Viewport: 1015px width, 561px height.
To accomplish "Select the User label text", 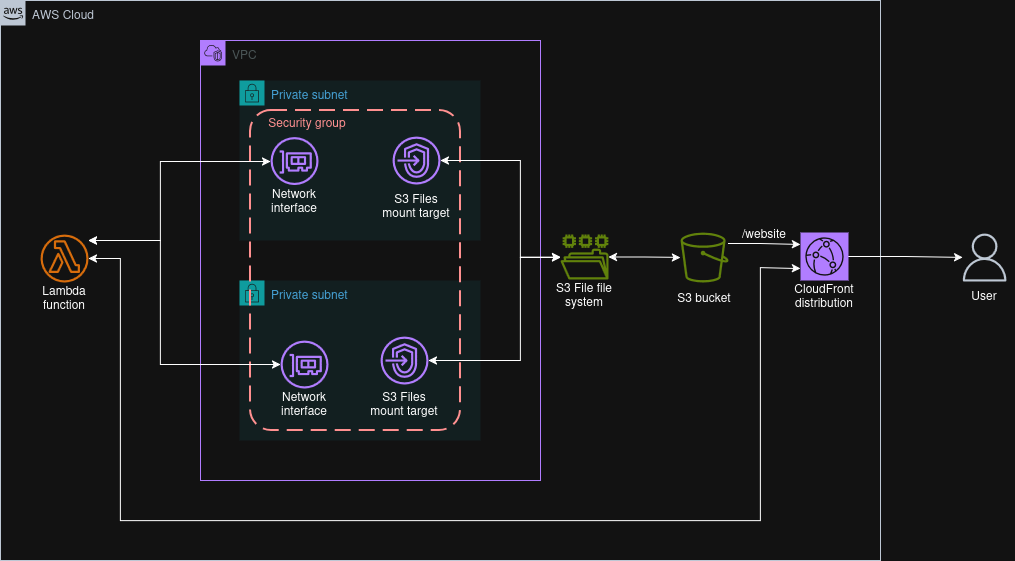I will (984, 296).
